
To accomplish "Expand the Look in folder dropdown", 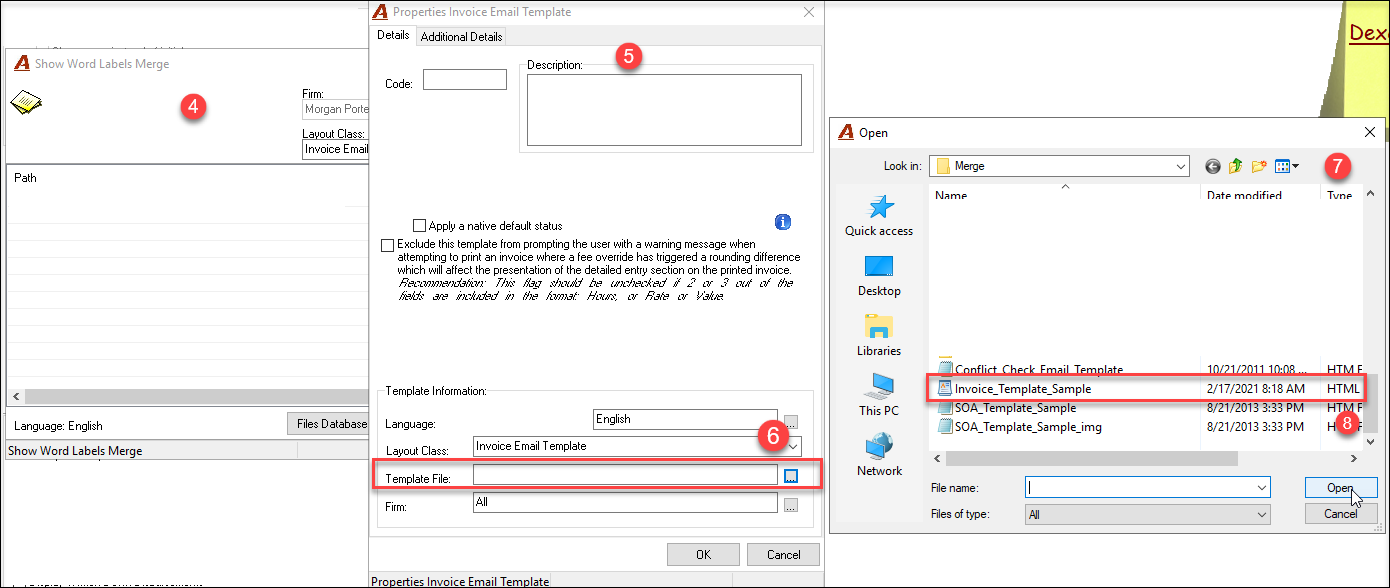I will coord(1180,166).
